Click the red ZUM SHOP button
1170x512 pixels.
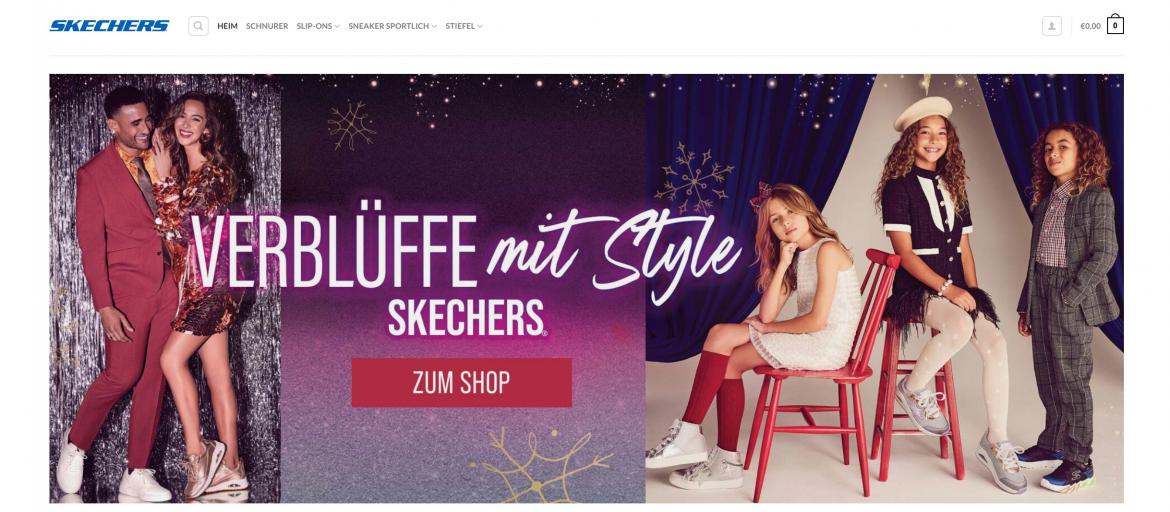point(462,383)
